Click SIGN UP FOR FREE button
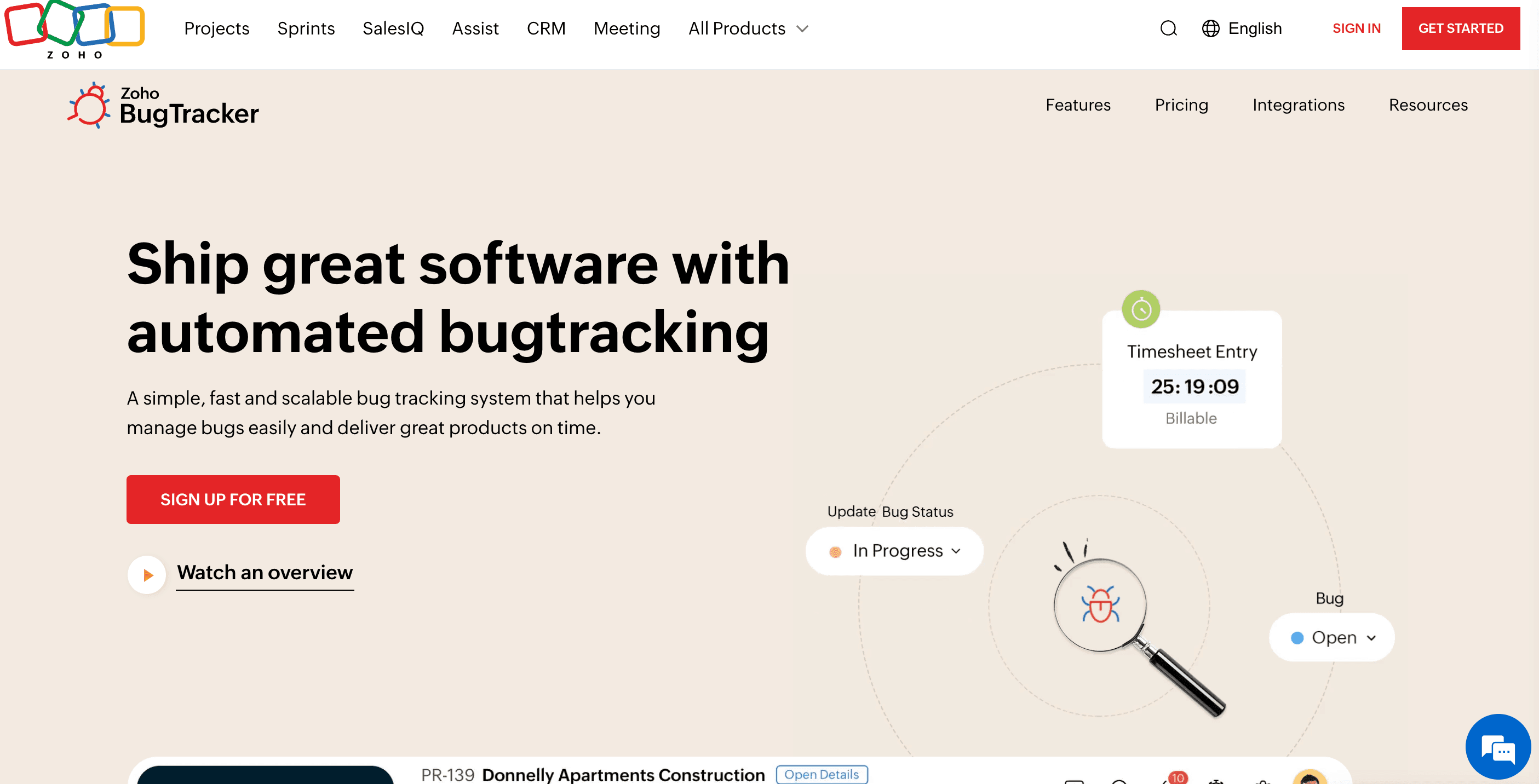The height and width of the screenshot is (784, 1539). 233,499
